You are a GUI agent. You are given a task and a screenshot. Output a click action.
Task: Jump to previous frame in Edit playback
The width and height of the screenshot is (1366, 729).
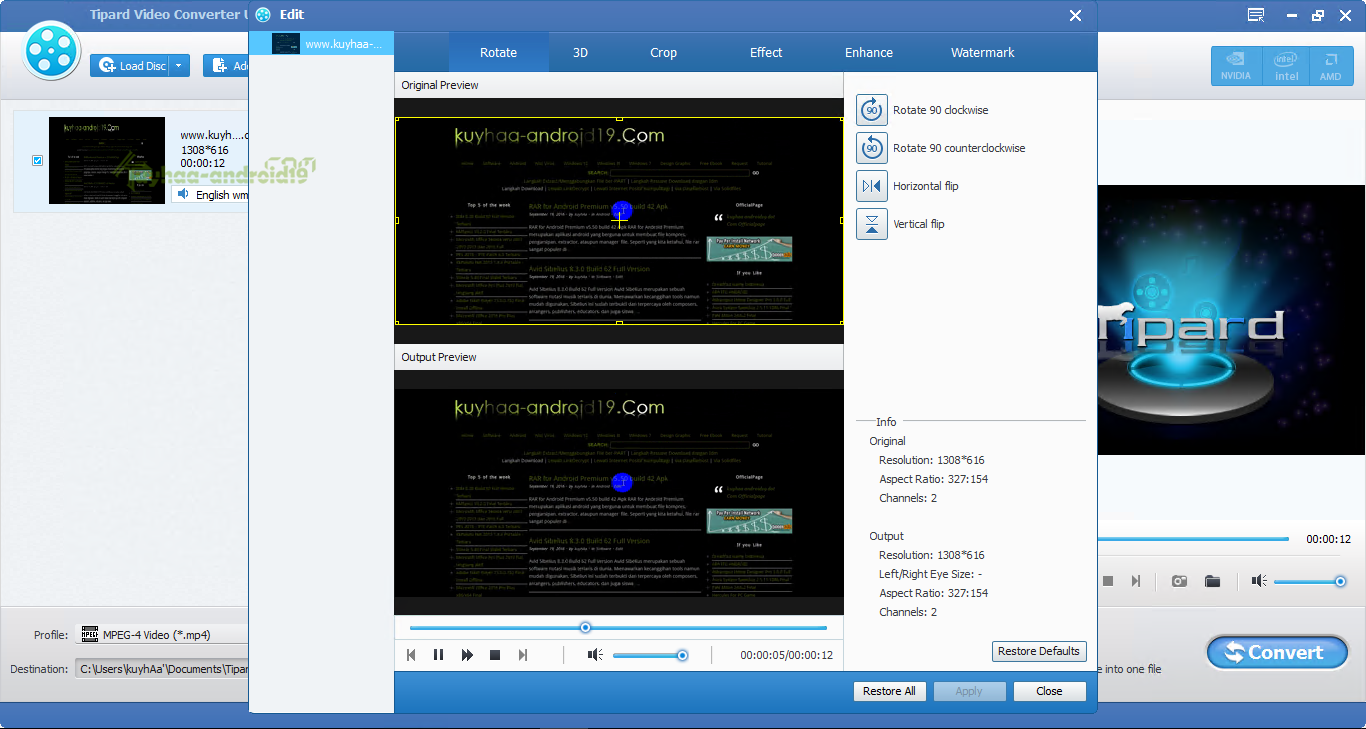(x=410, y=655)
